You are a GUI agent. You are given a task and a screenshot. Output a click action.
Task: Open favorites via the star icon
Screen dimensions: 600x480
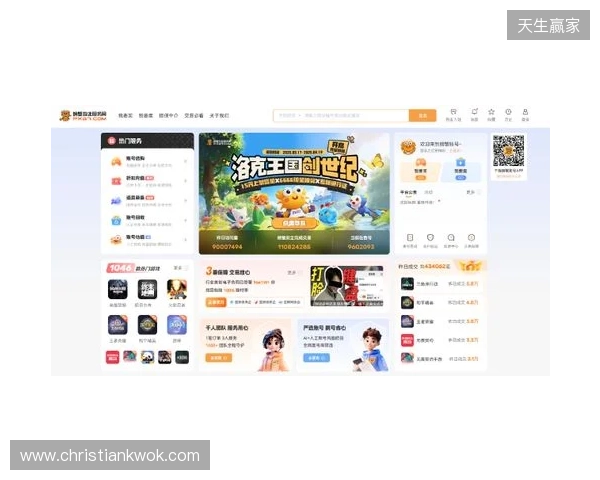click(491, 112)
